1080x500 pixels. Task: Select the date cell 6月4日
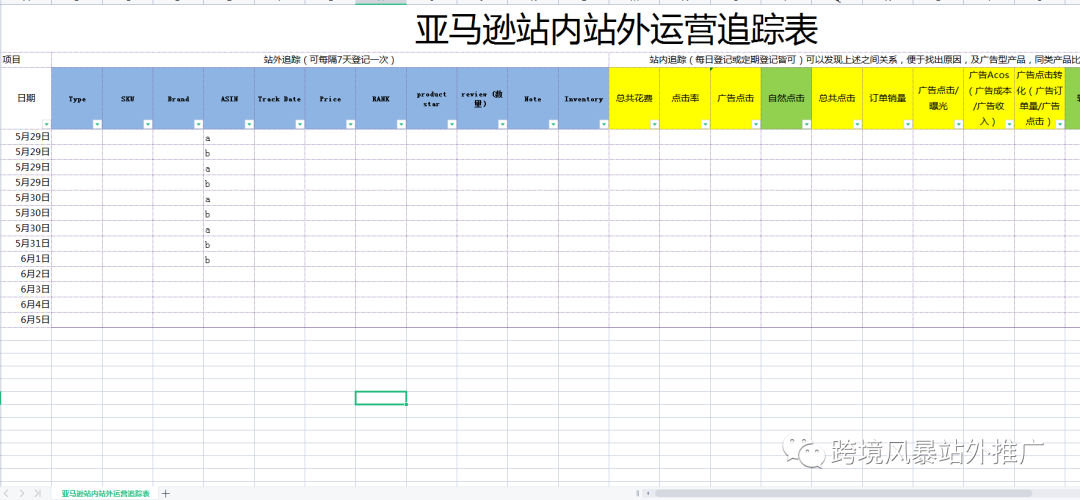point(25,304)
